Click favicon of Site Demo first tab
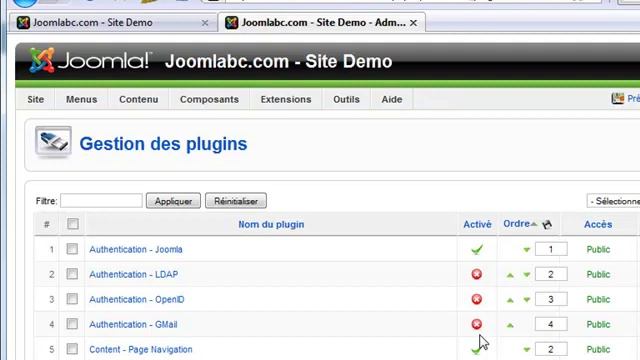The image size is (640, 360). (x=23, y=22)
